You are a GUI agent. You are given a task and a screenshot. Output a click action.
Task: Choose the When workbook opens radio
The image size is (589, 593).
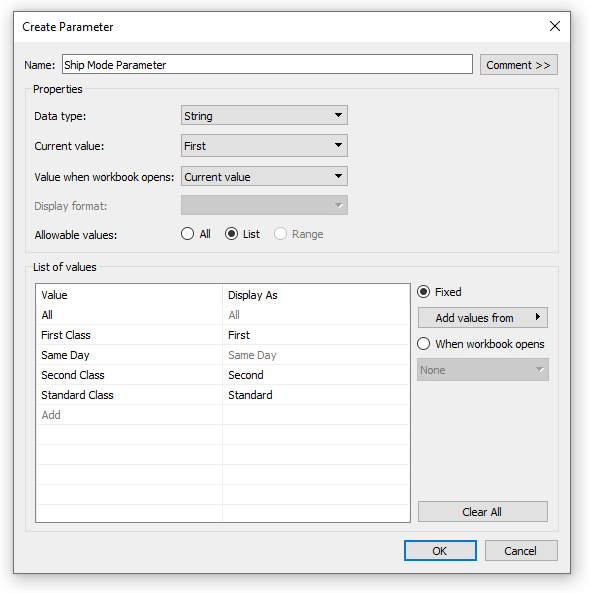[x=424, y=344]
